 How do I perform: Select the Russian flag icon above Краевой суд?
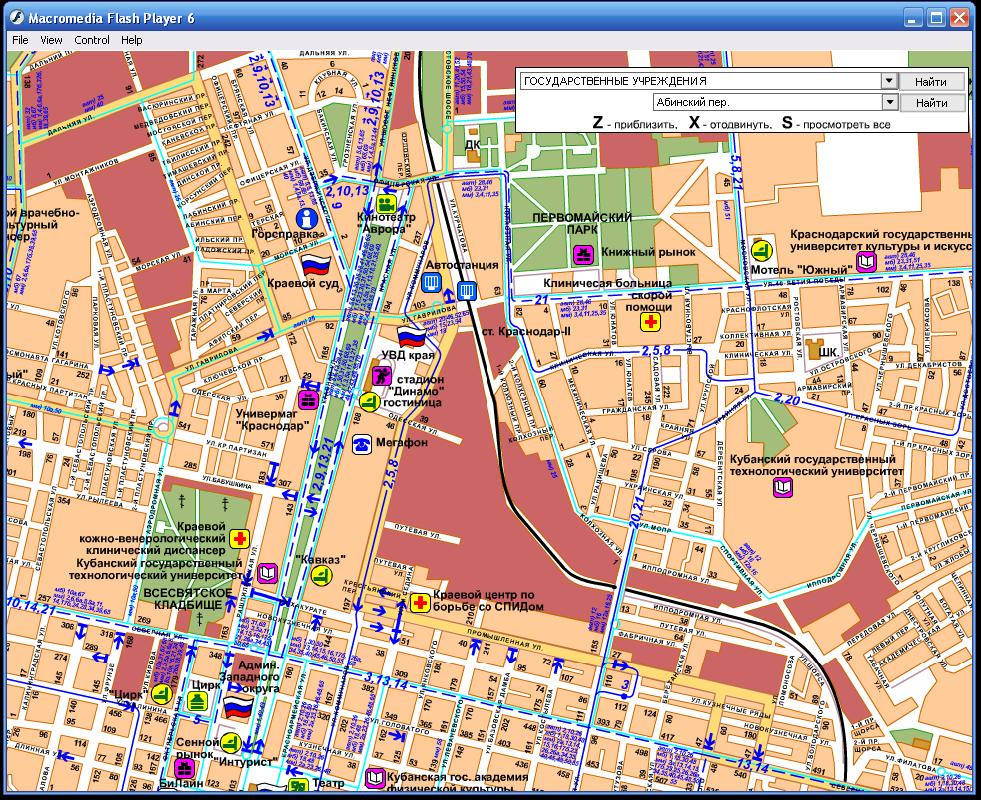tap(315, 266)
